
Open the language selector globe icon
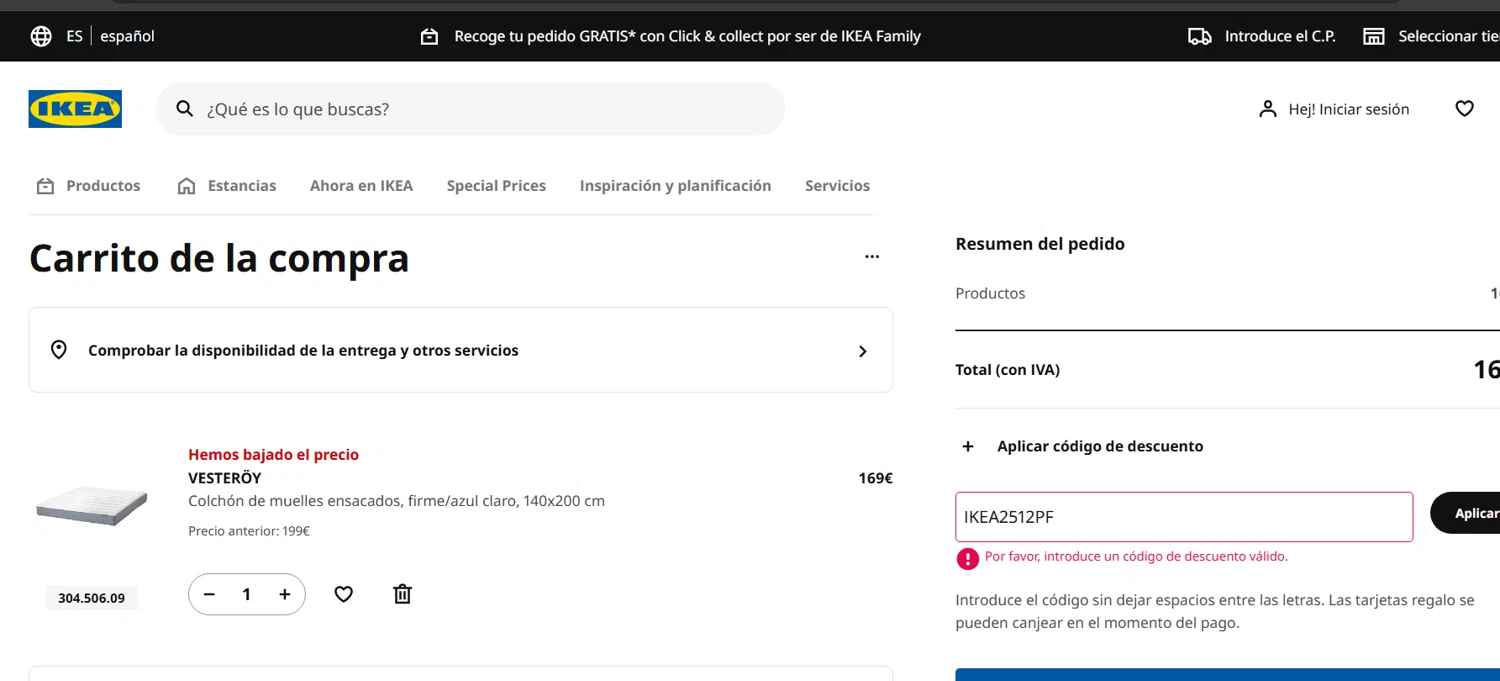(x=41, y=36)
